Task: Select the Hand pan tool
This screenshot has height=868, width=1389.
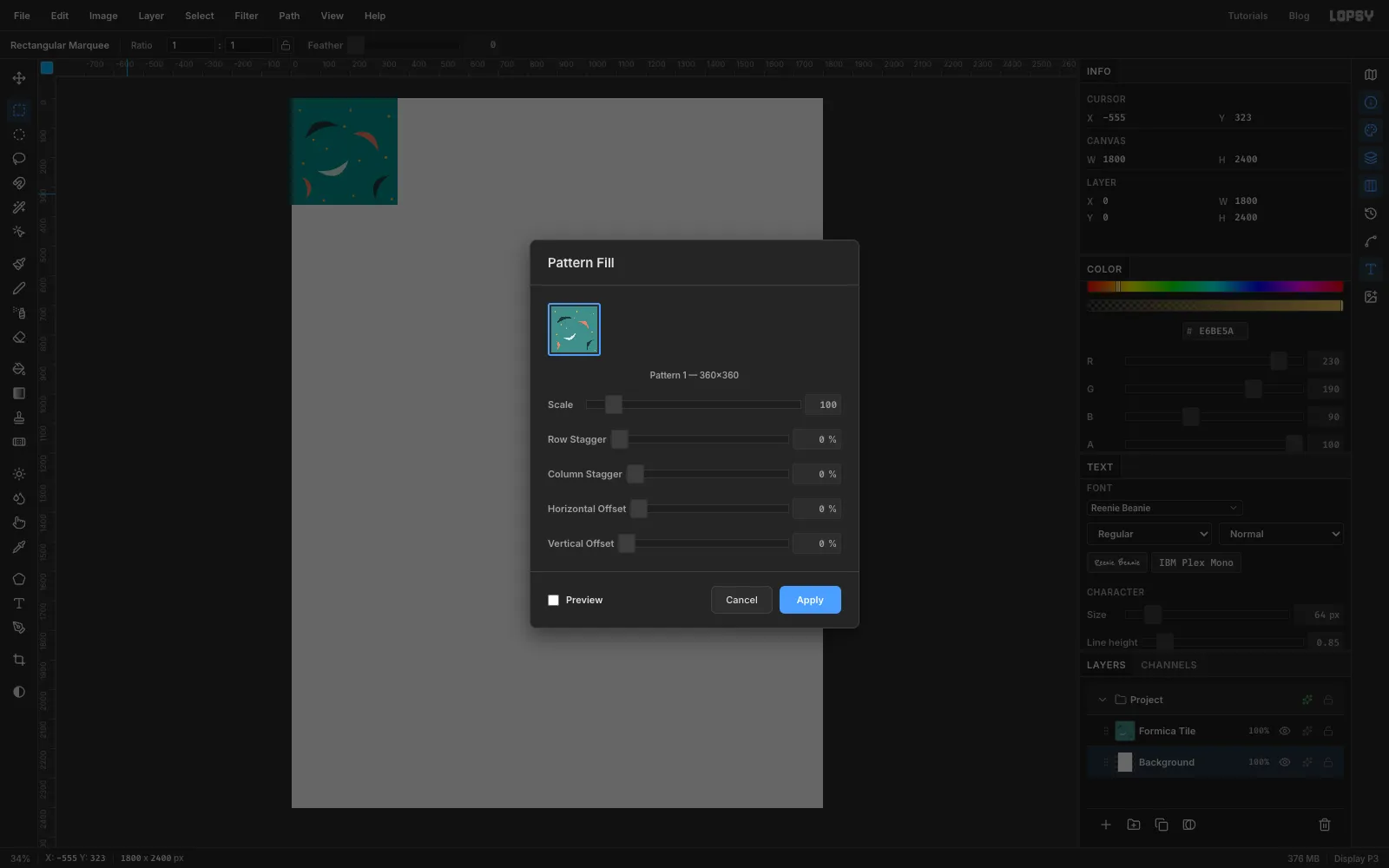Action: coord(19,523)
